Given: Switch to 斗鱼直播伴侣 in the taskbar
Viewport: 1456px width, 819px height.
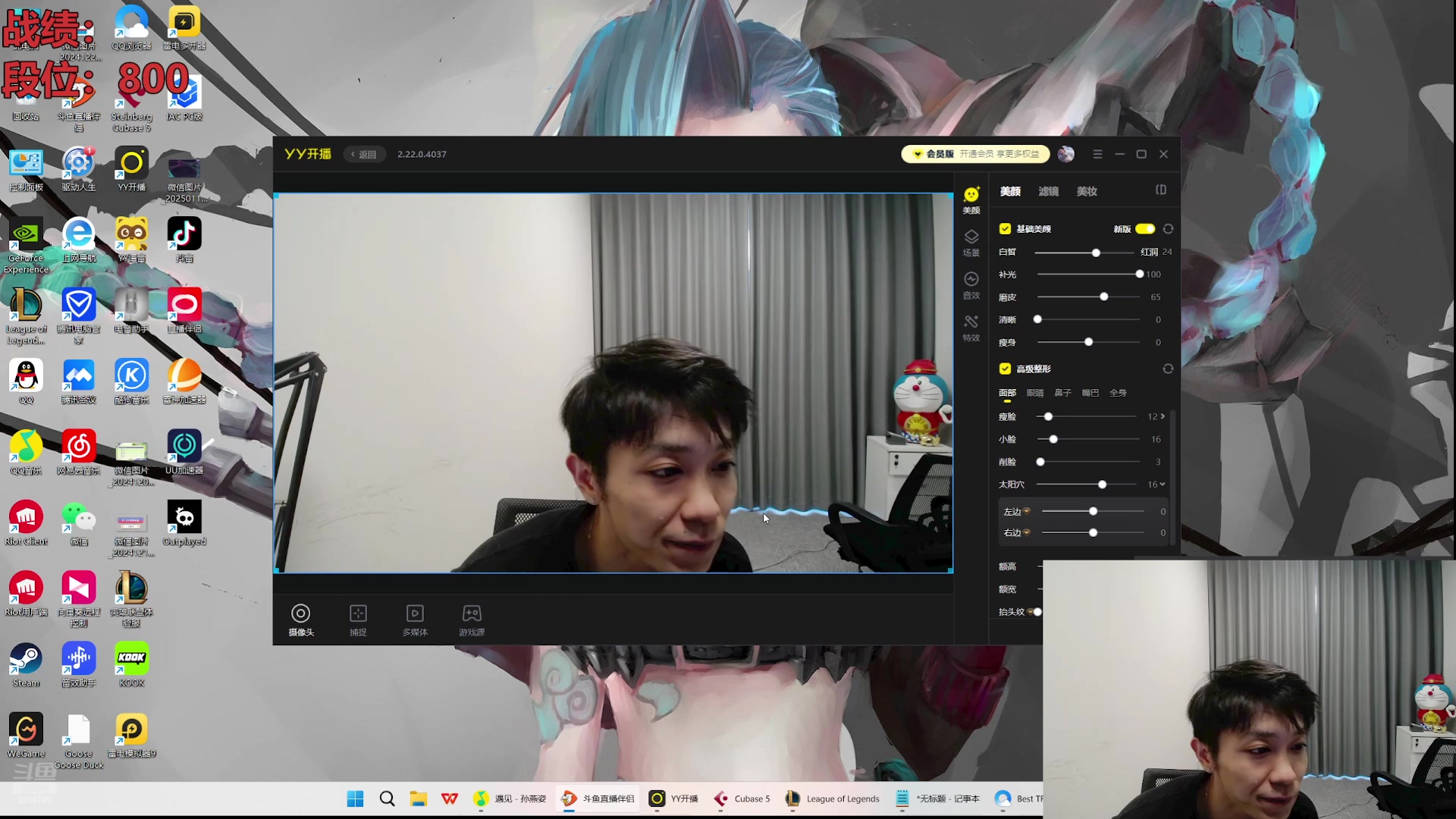Looking at the screenshot, I should pos(598,799).
